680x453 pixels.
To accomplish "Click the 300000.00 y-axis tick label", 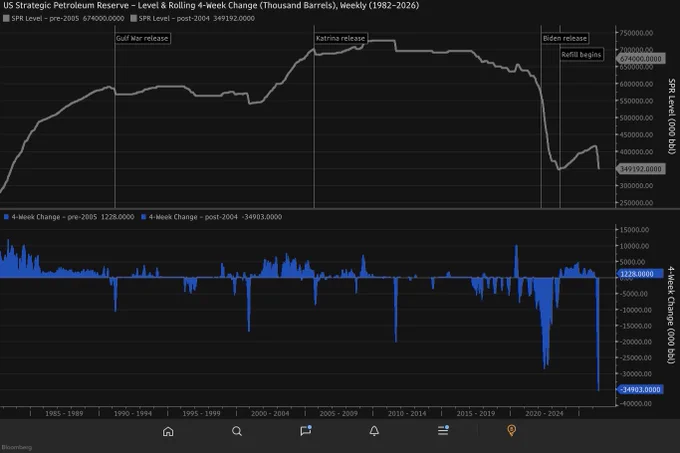I will pos(636,186).
